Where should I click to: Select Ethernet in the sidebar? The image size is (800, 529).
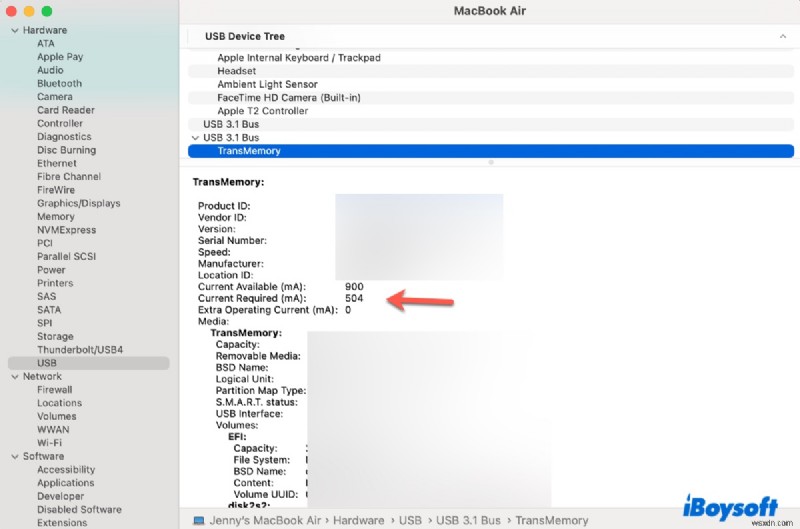[x=57, y=163]
